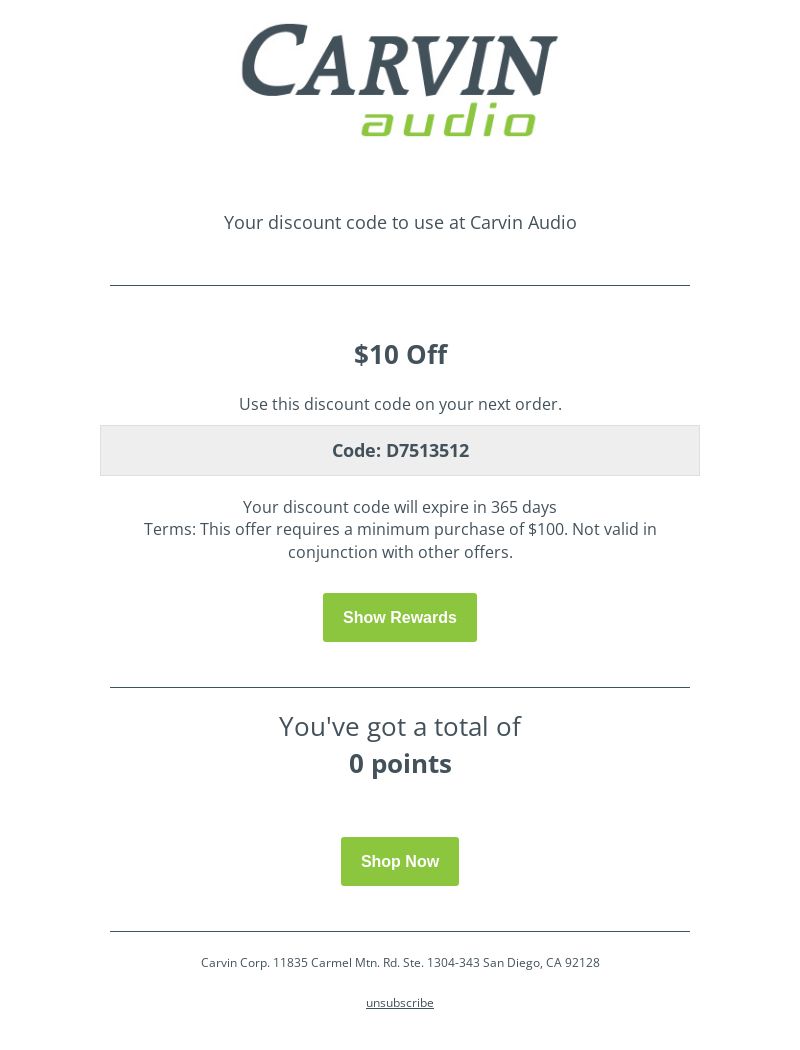Click the 'Code:' label in gray box
Screen dimensions: 800x1050
click(356, 451)
